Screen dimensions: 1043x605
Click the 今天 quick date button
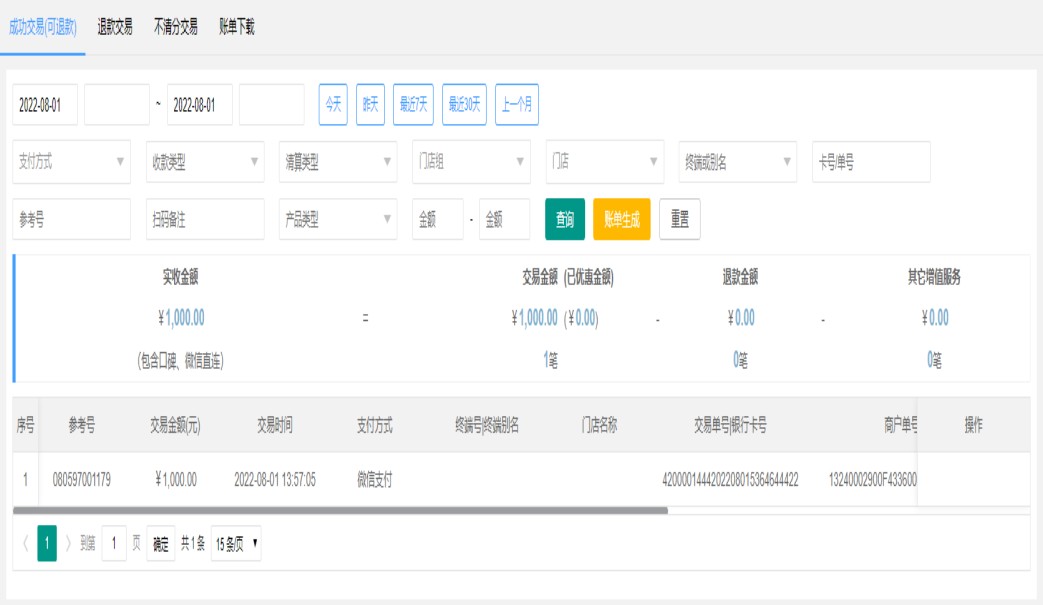tap(333, 104)
